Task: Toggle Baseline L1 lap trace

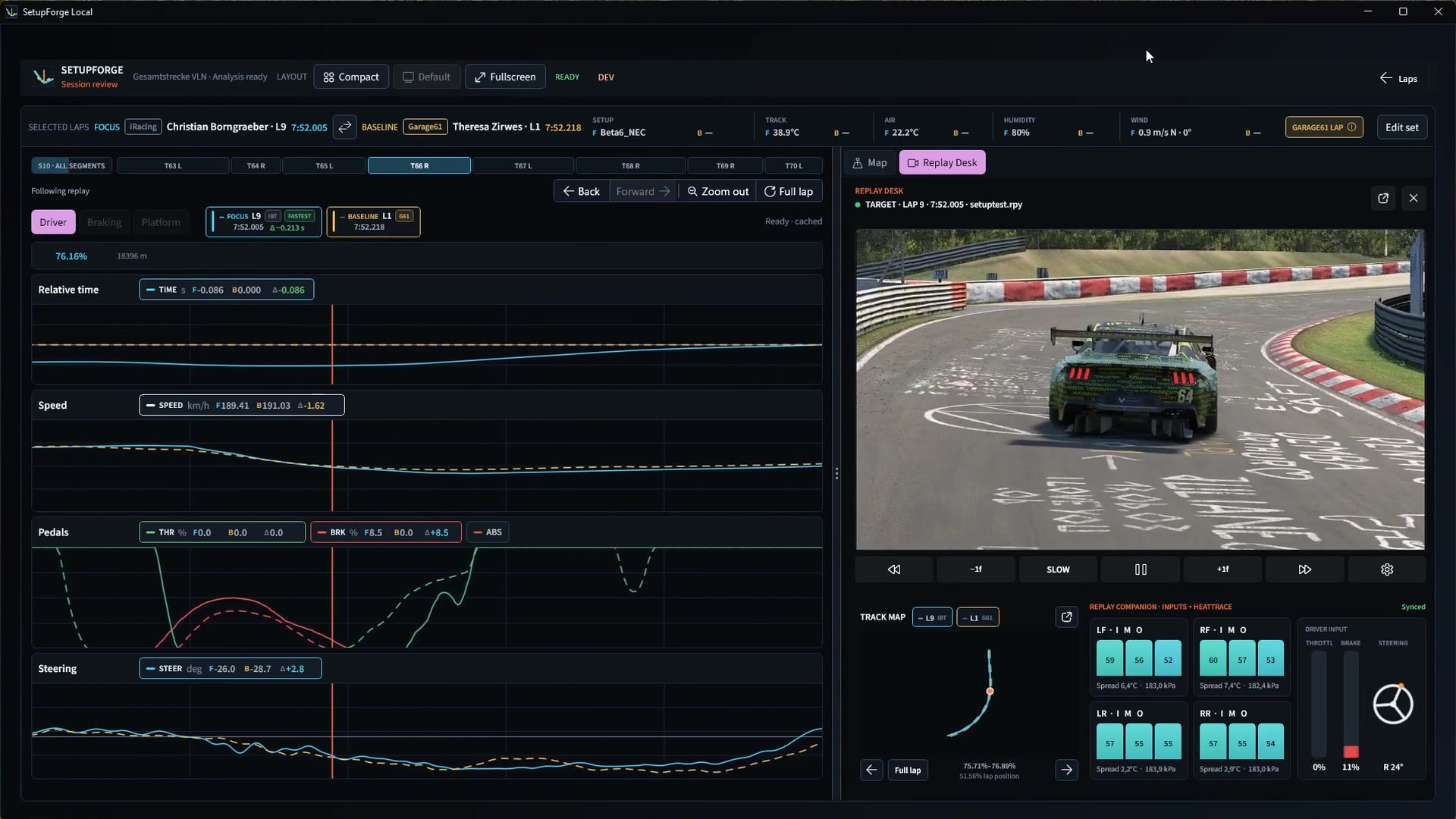Action: click(374, 222)
